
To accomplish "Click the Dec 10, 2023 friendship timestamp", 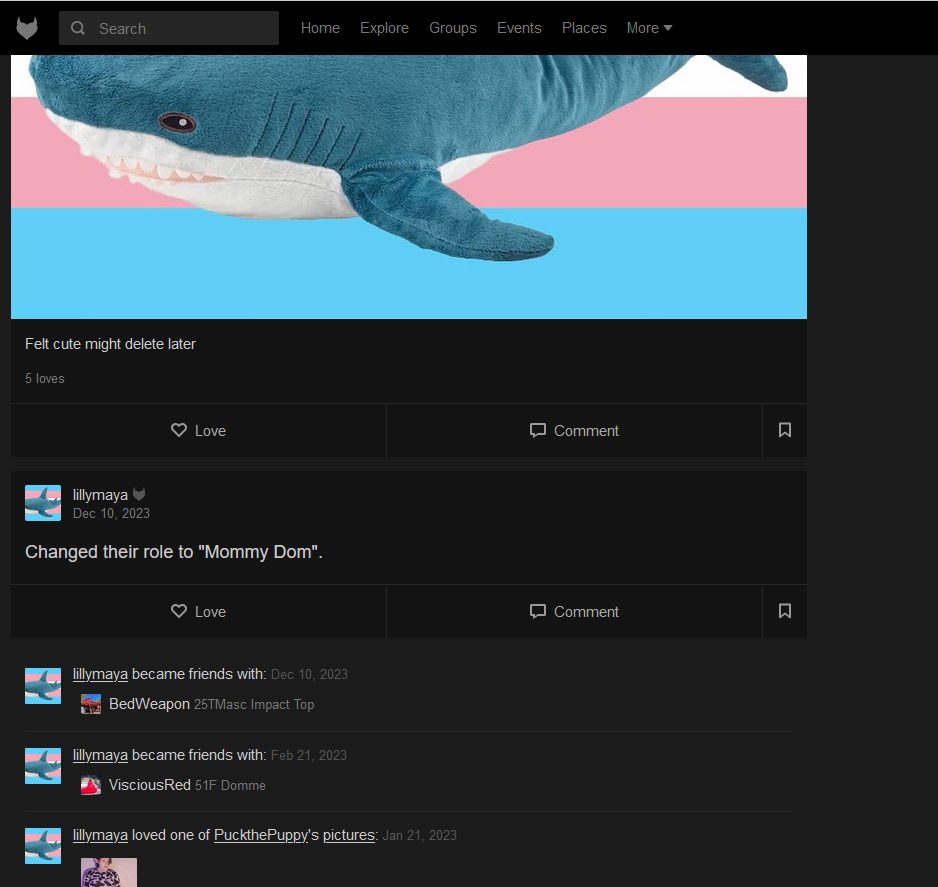I will pos(309,675).
